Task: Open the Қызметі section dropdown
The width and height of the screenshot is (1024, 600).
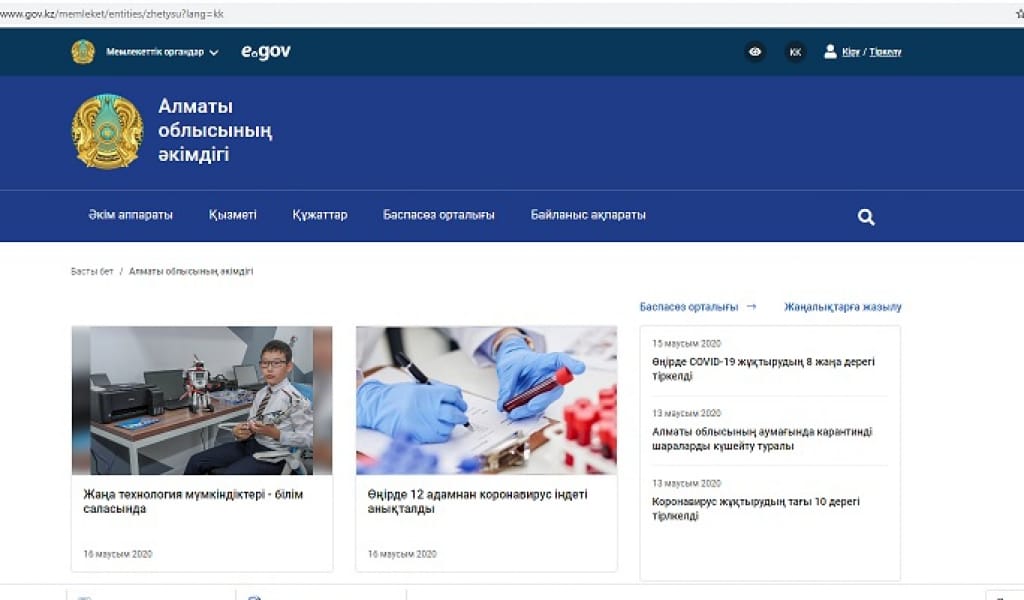Action: [232, 214]
